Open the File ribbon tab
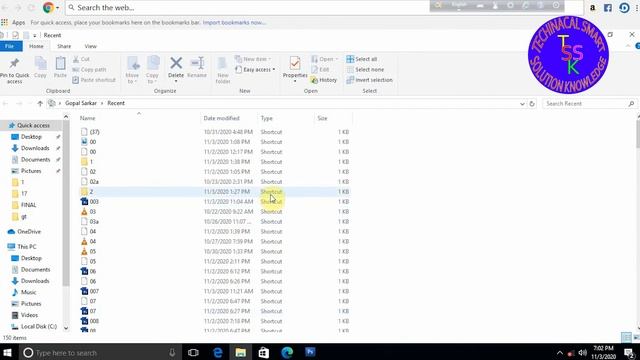This screenshot has width=640, height=360. (x=10, y=46)
